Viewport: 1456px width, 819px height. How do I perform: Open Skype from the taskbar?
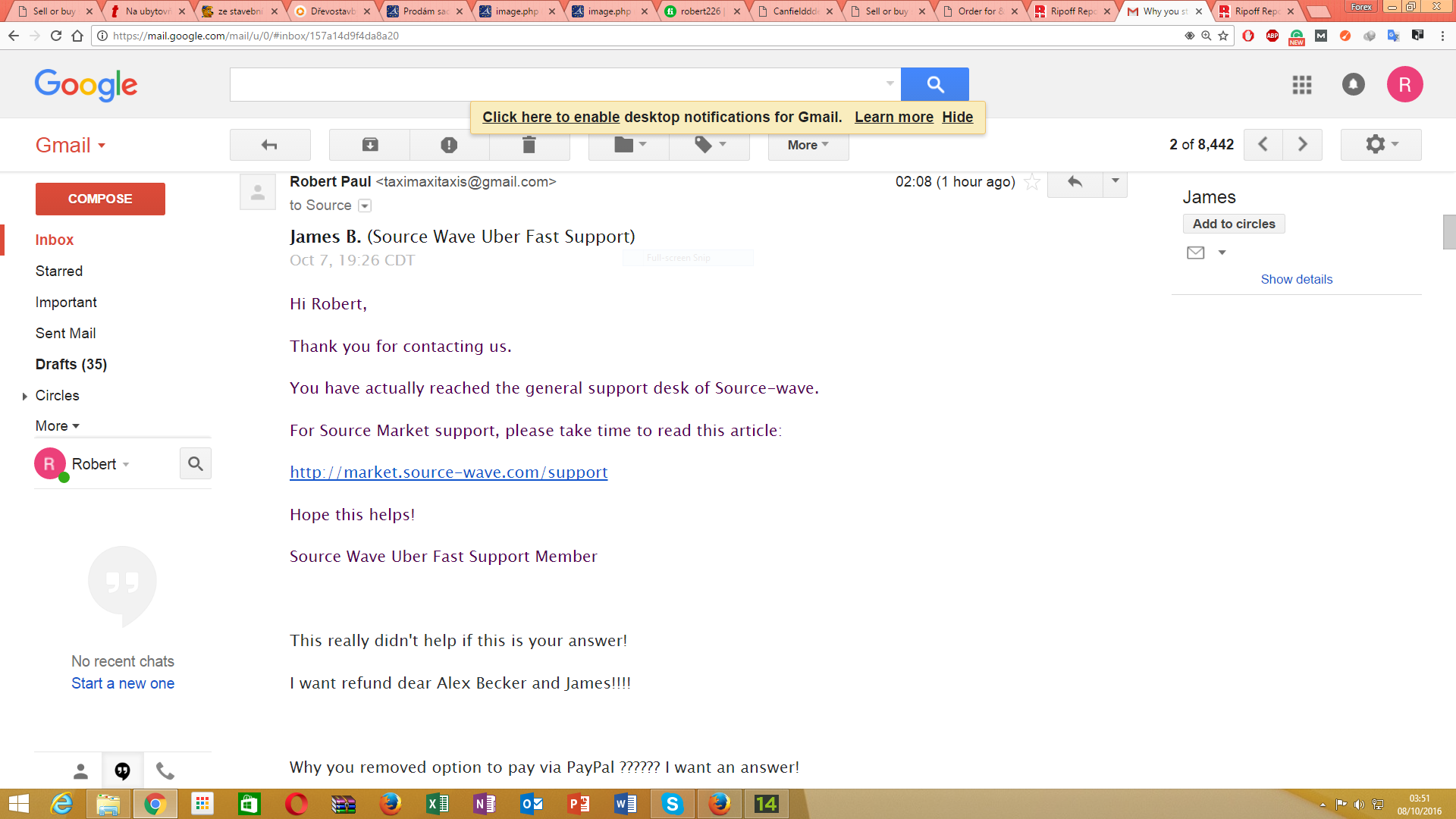[x=672, y=804]
